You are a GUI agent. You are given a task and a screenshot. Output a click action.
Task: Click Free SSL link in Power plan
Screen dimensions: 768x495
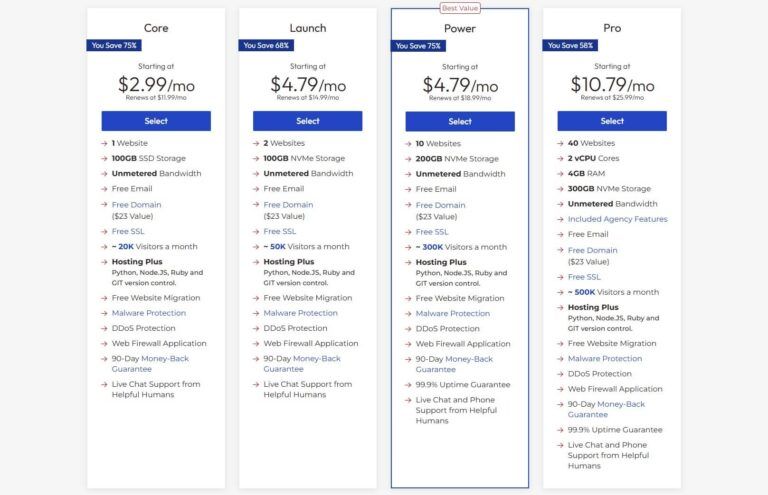pyautogui.click(x=431, y=231)
